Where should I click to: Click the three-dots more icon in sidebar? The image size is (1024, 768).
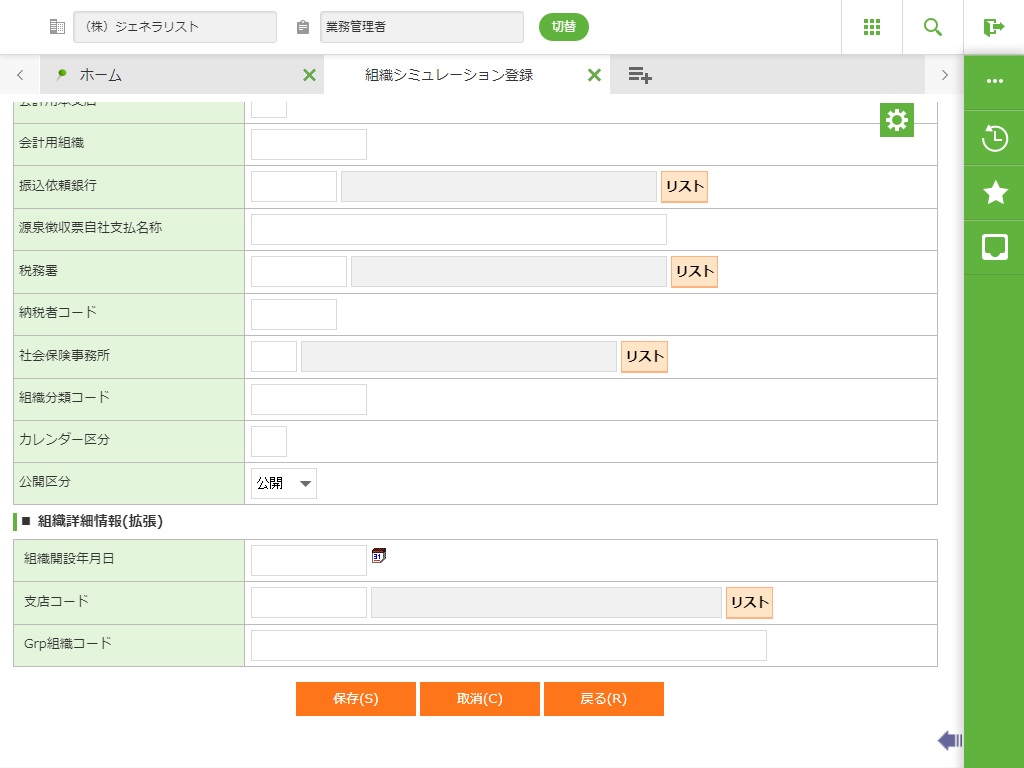click(x=995, y=81)
